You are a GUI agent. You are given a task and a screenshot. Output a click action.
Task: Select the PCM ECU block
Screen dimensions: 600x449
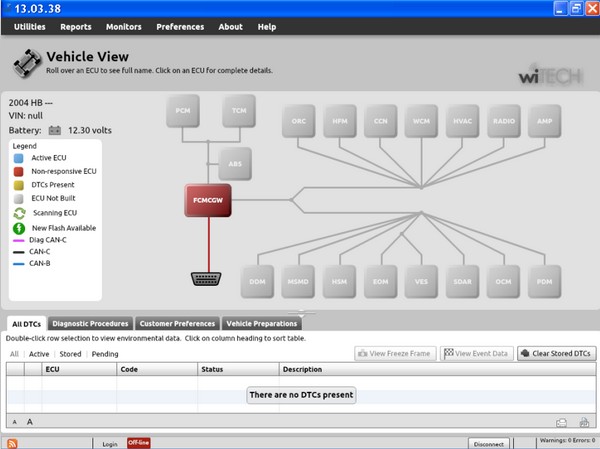tap(182, 110)
